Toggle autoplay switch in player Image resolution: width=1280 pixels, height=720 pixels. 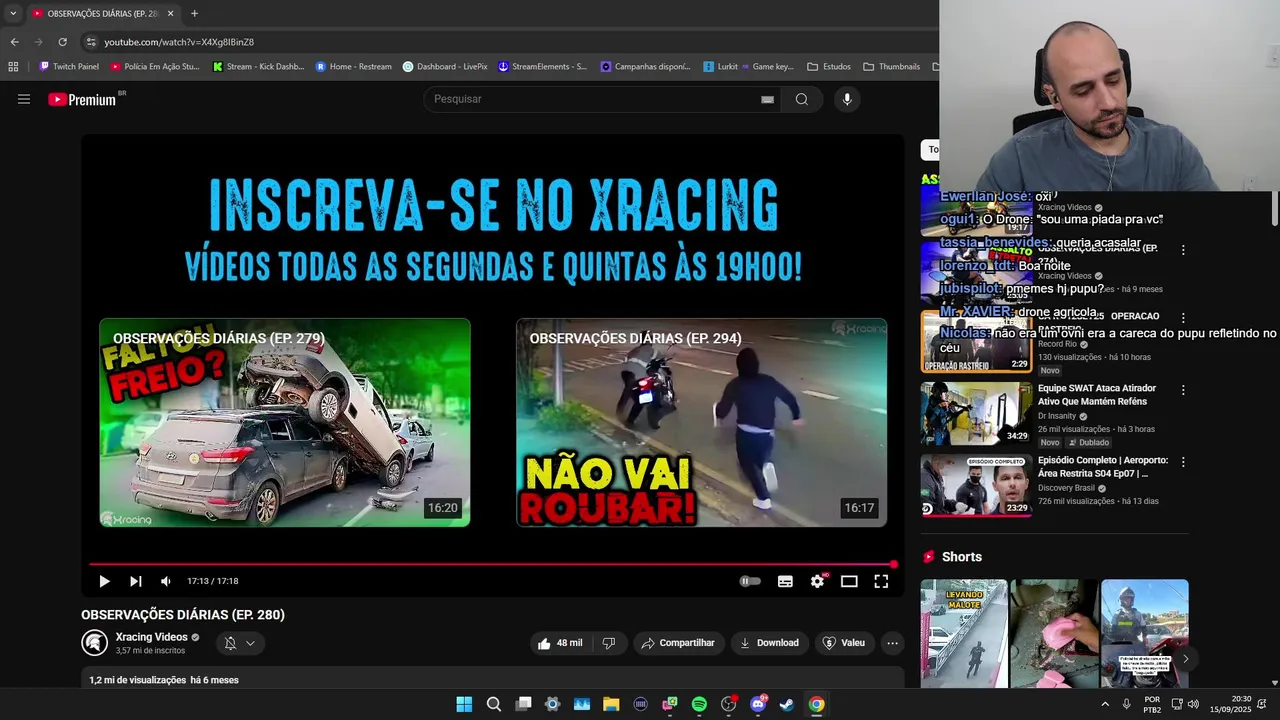point(750,581)
